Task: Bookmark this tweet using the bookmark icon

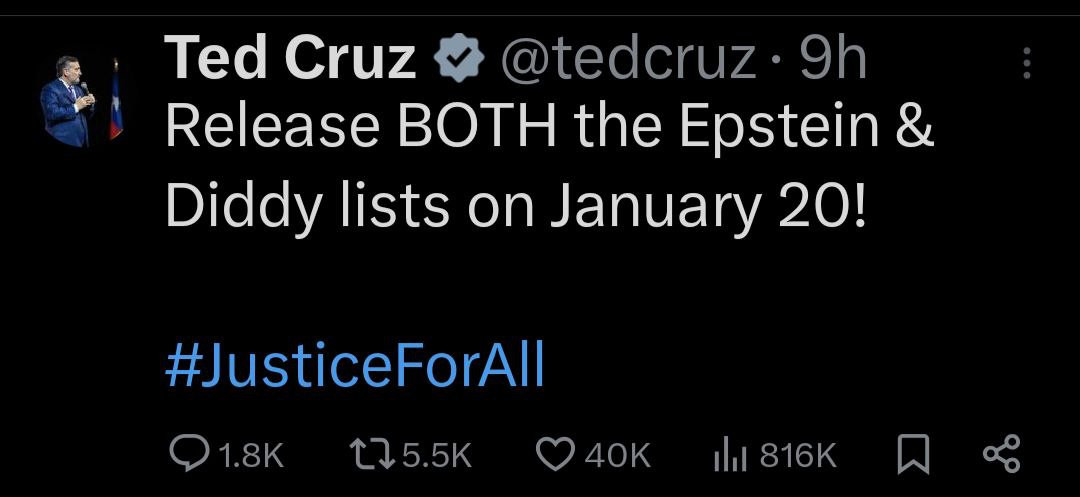Action: 911,456
